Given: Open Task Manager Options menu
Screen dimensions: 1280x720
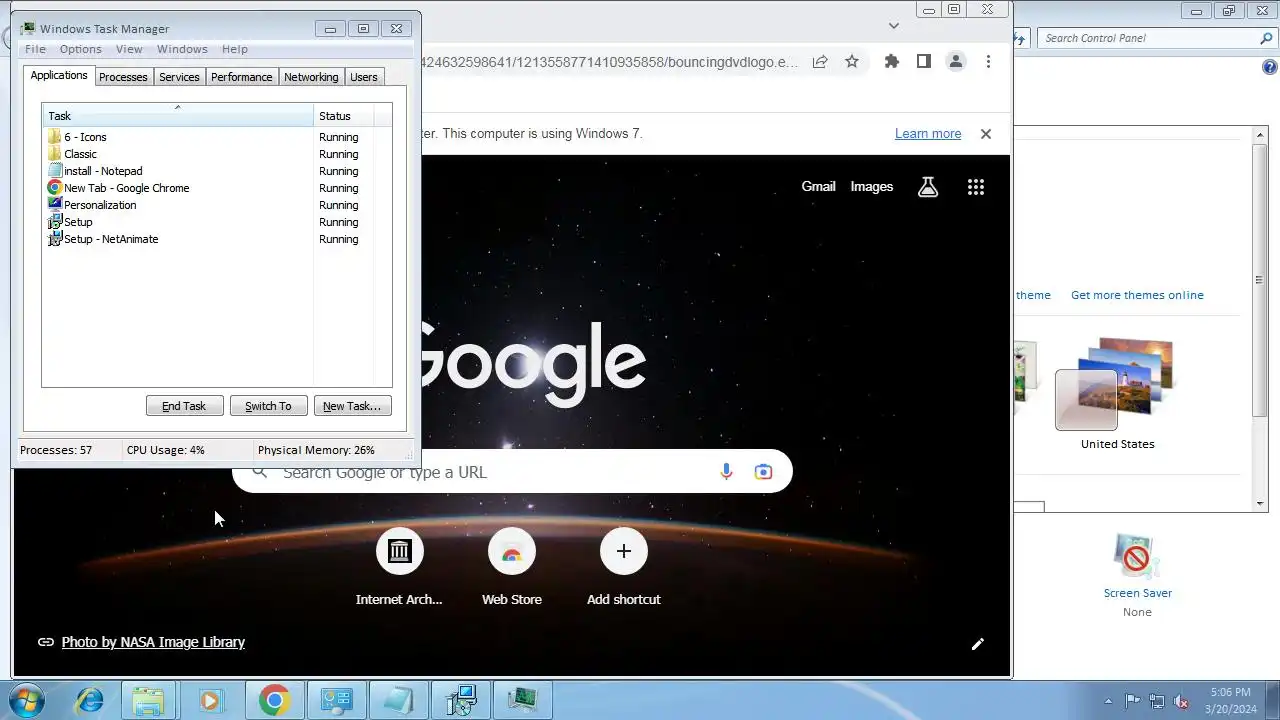Looking at the screenshot, I should (x=80, y=49).
